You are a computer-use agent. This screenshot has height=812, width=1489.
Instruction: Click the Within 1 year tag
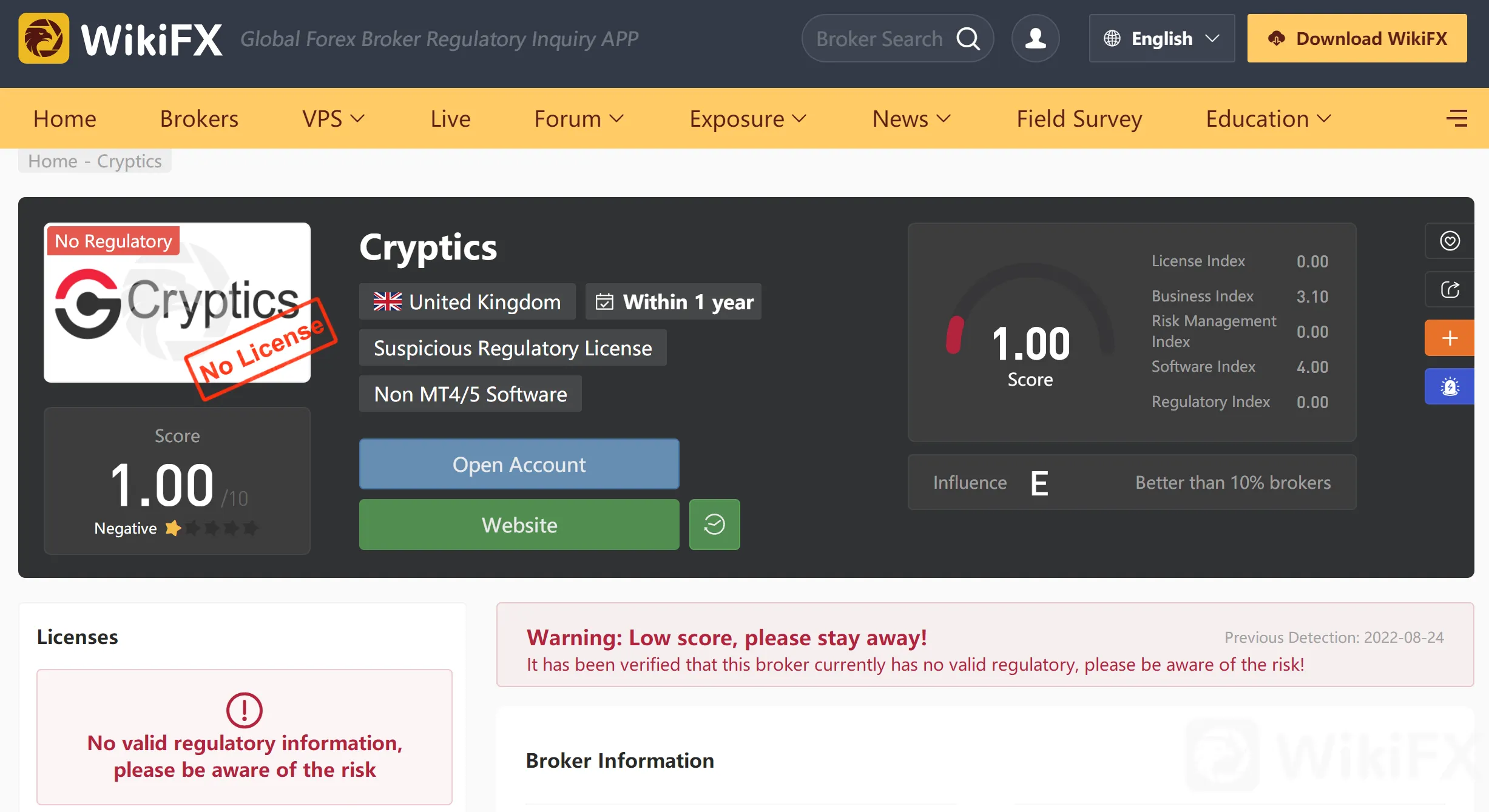pyautogui.click(x=673, y=301)
